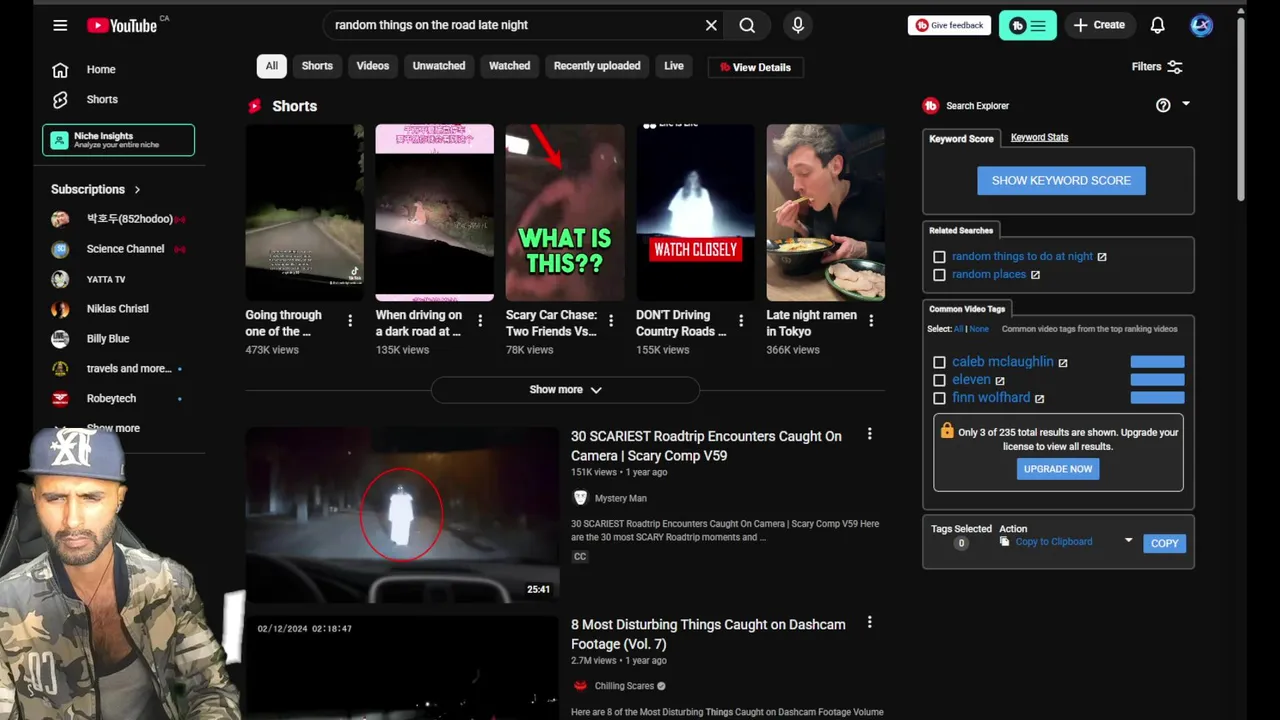The image size is (1280, 720).
Task: Open more options for '30 SCARIEST Roadtrip Encounters' video
Action: pos(869,434)
